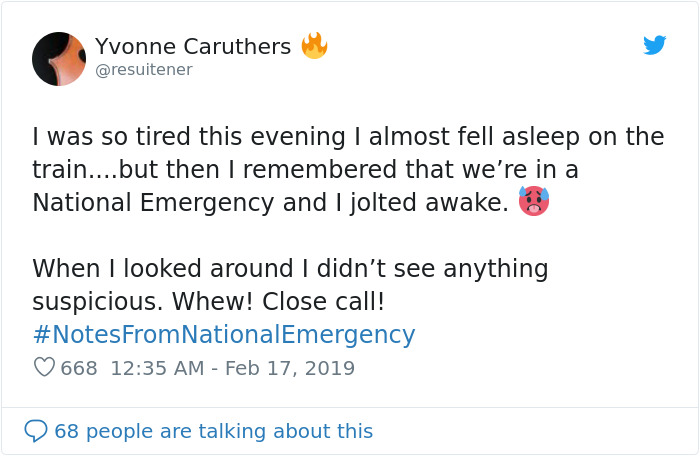
Task: Click the fire emoji beside the name
Action: (x=314, y=46)
